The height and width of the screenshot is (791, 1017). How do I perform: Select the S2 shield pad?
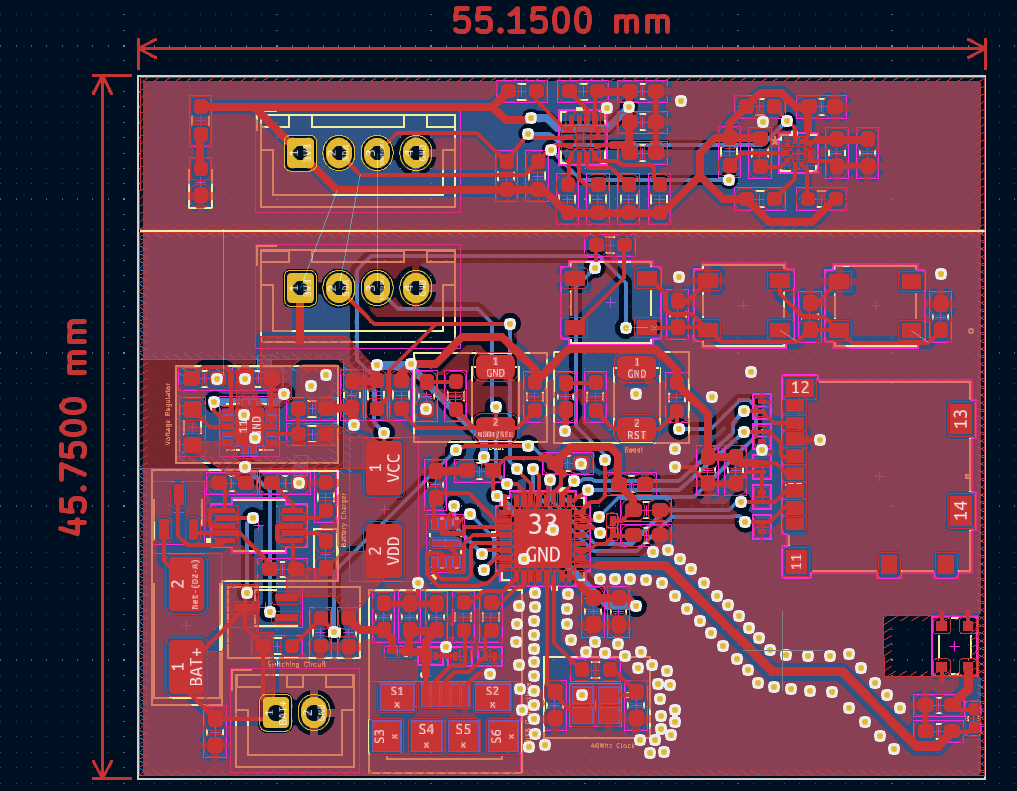[x=492, y=696]
